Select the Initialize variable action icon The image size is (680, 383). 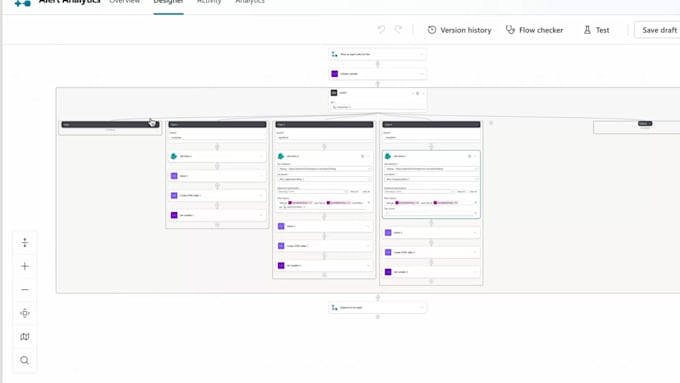(334, 74)
